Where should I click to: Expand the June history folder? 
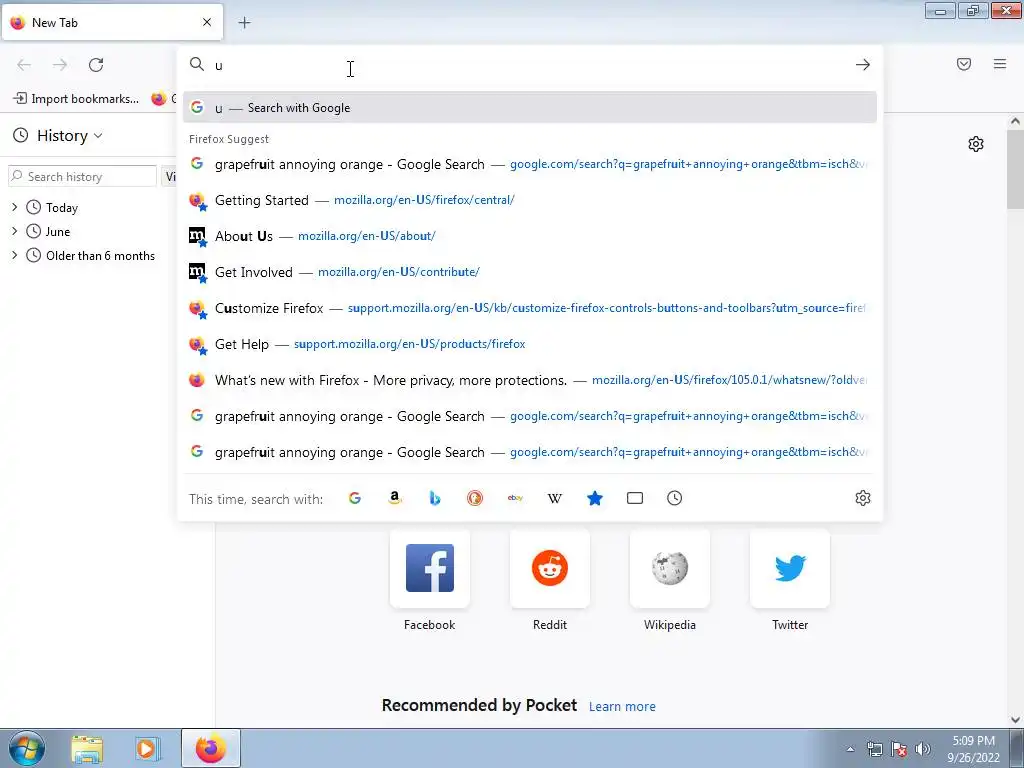pos(14,231)
